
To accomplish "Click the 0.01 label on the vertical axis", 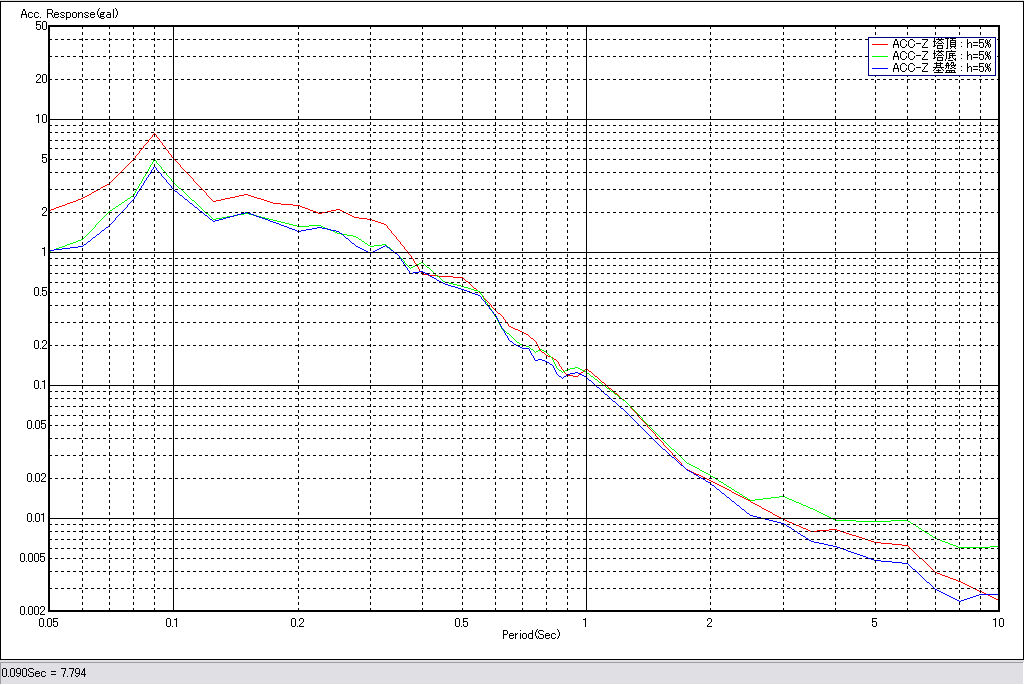I will 37,518.
